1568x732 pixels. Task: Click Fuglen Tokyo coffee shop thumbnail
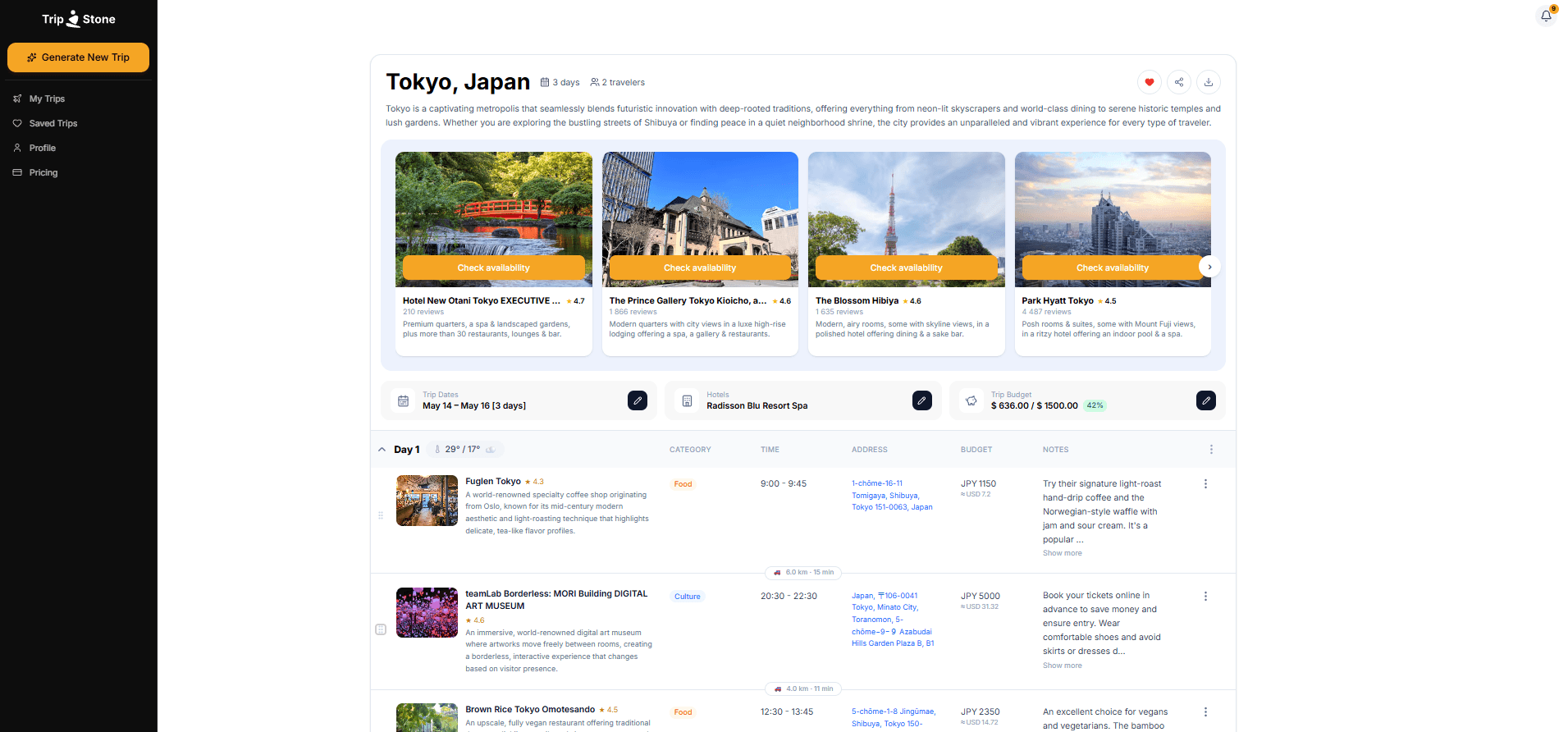[x=427, y=501]
